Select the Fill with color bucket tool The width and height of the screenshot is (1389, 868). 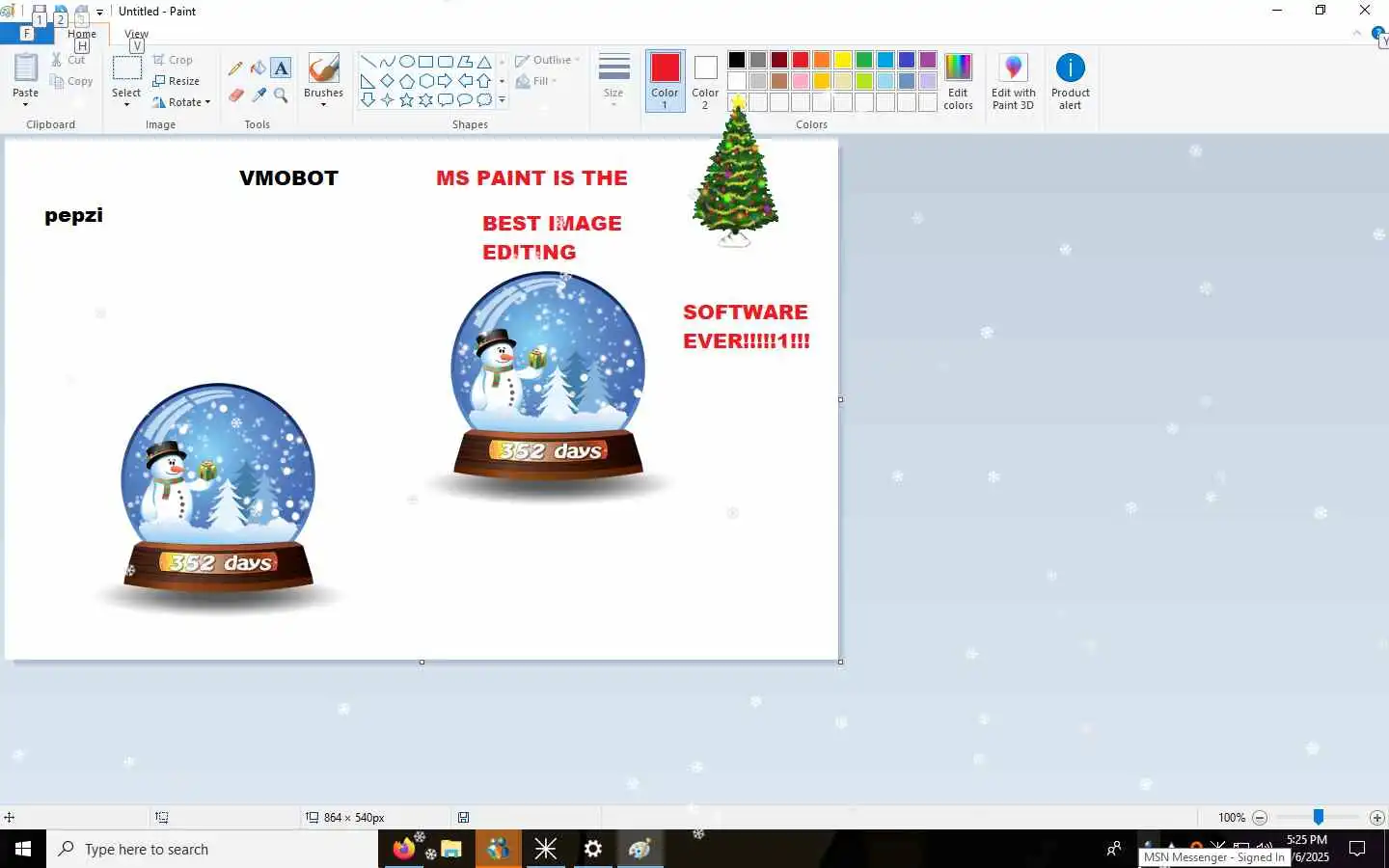point(258,68)
